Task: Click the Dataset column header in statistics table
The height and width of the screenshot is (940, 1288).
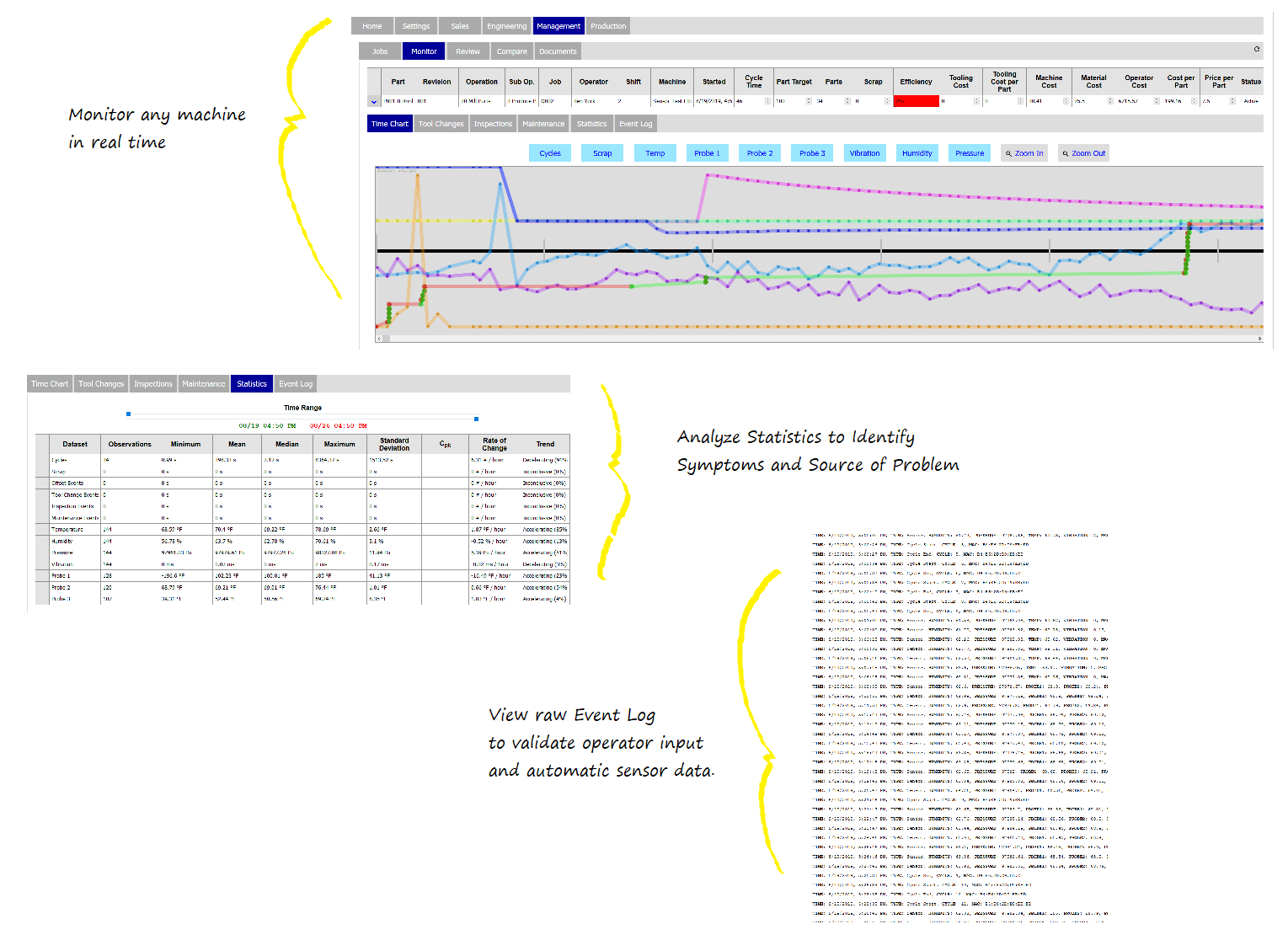Action: click(75, 444)
